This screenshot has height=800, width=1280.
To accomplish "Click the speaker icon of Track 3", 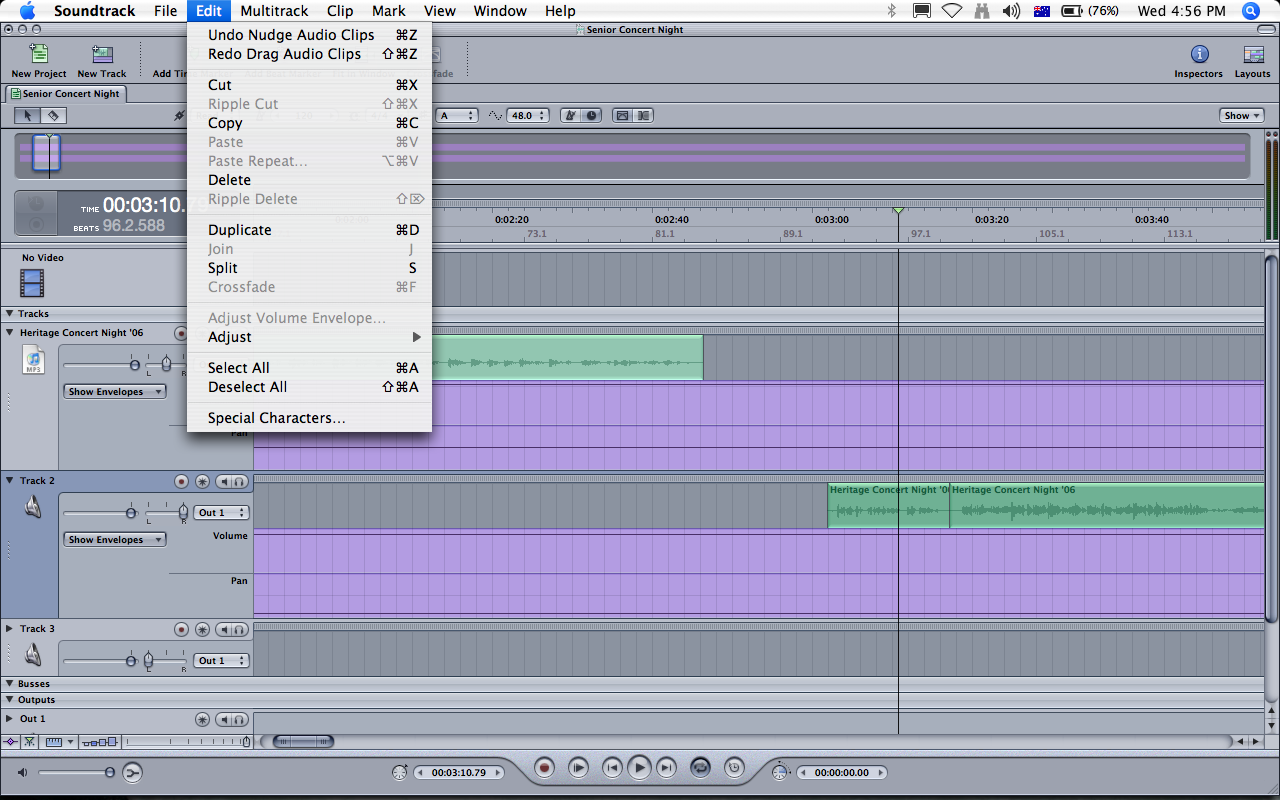I will (33, 655).
